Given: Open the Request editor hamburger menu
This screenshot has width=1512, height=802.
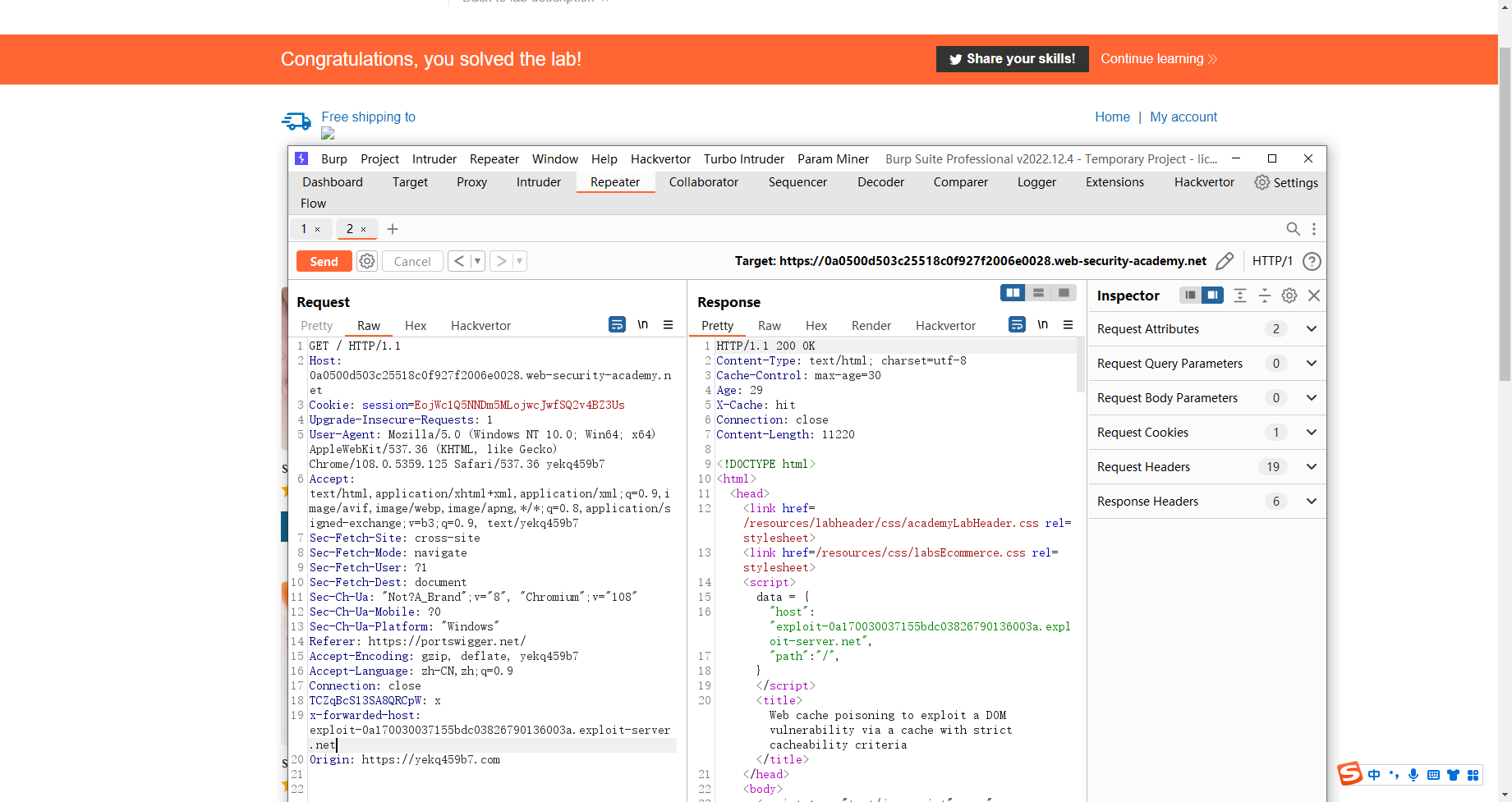Looking at the screenshot, I should (669, 324).
